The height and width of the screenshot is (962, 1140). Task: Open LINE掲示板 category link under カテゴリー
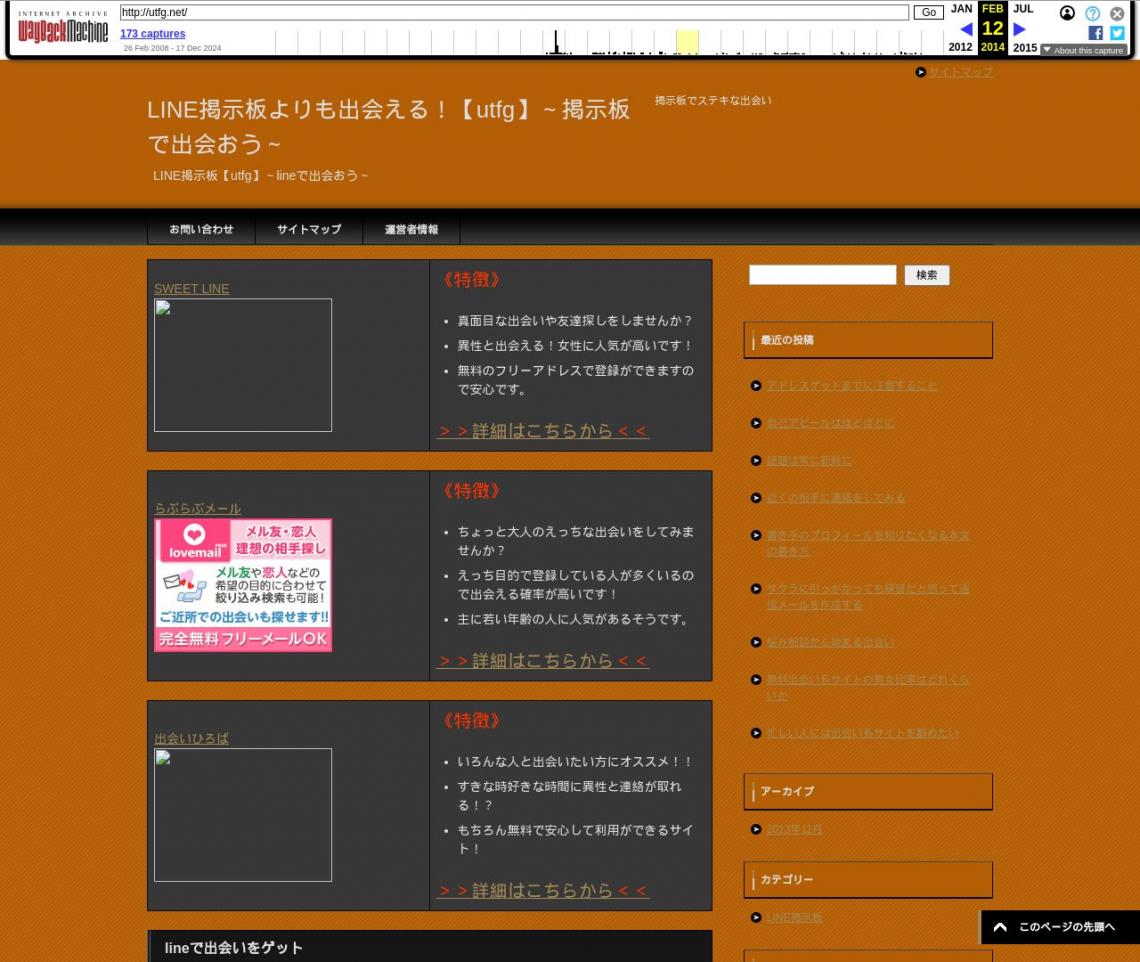pos(794,918)
